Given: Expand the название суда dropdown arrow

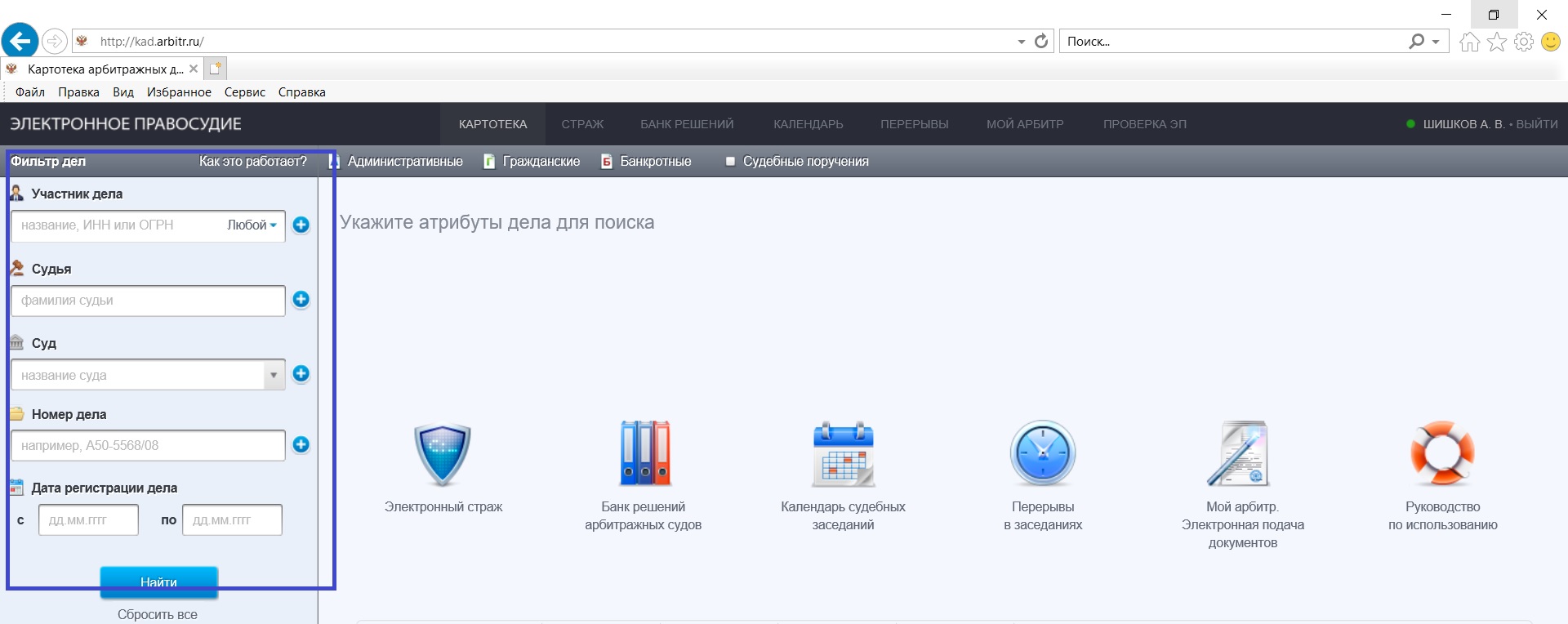Looking at the screenshot, I should (274, 376).
